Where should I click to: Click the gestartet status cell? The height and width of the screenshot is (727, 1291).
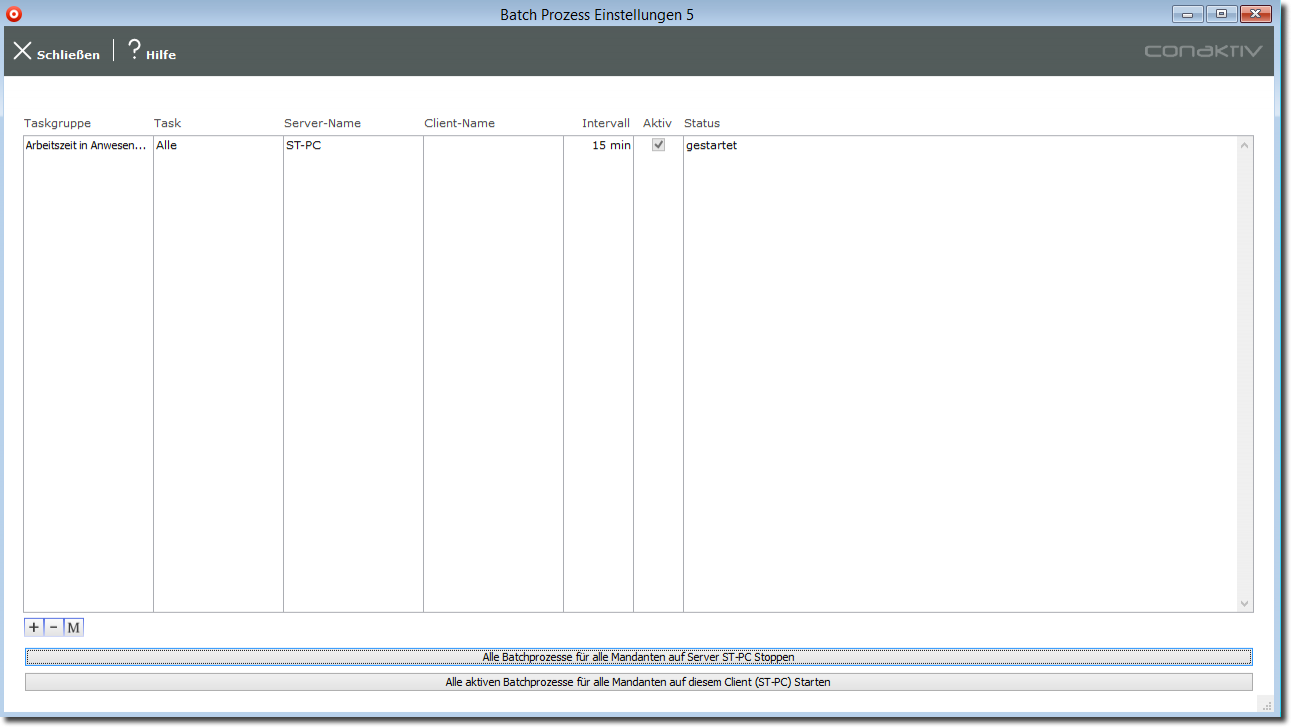click(x=712, y=146)
